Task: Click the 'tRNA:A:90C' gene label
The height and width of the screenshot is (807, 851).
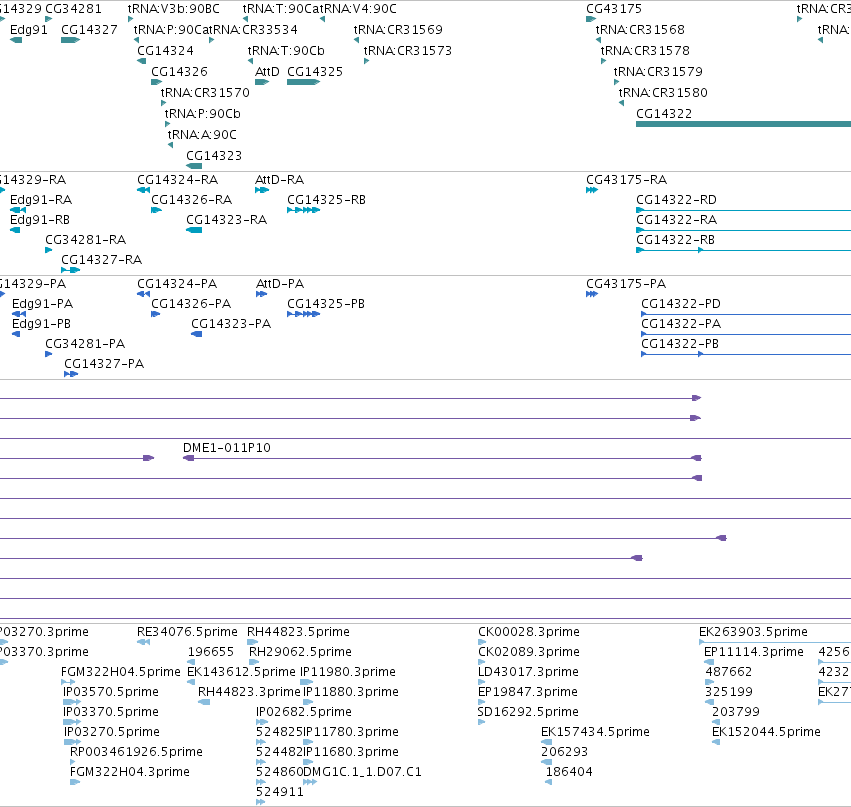Action: tap(202, 135)
